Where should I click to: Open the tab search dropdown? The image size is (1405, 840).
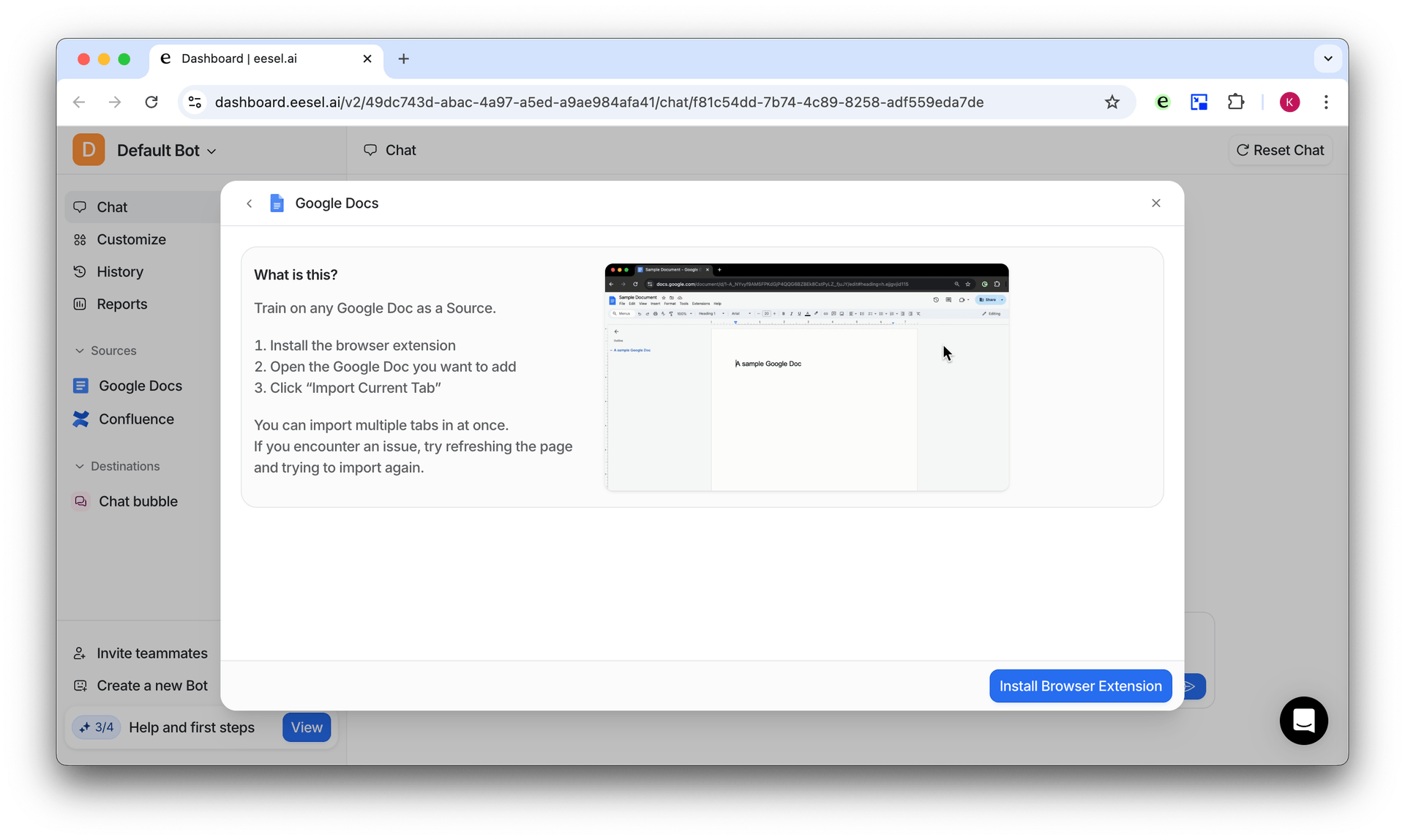coord(1327,59)
